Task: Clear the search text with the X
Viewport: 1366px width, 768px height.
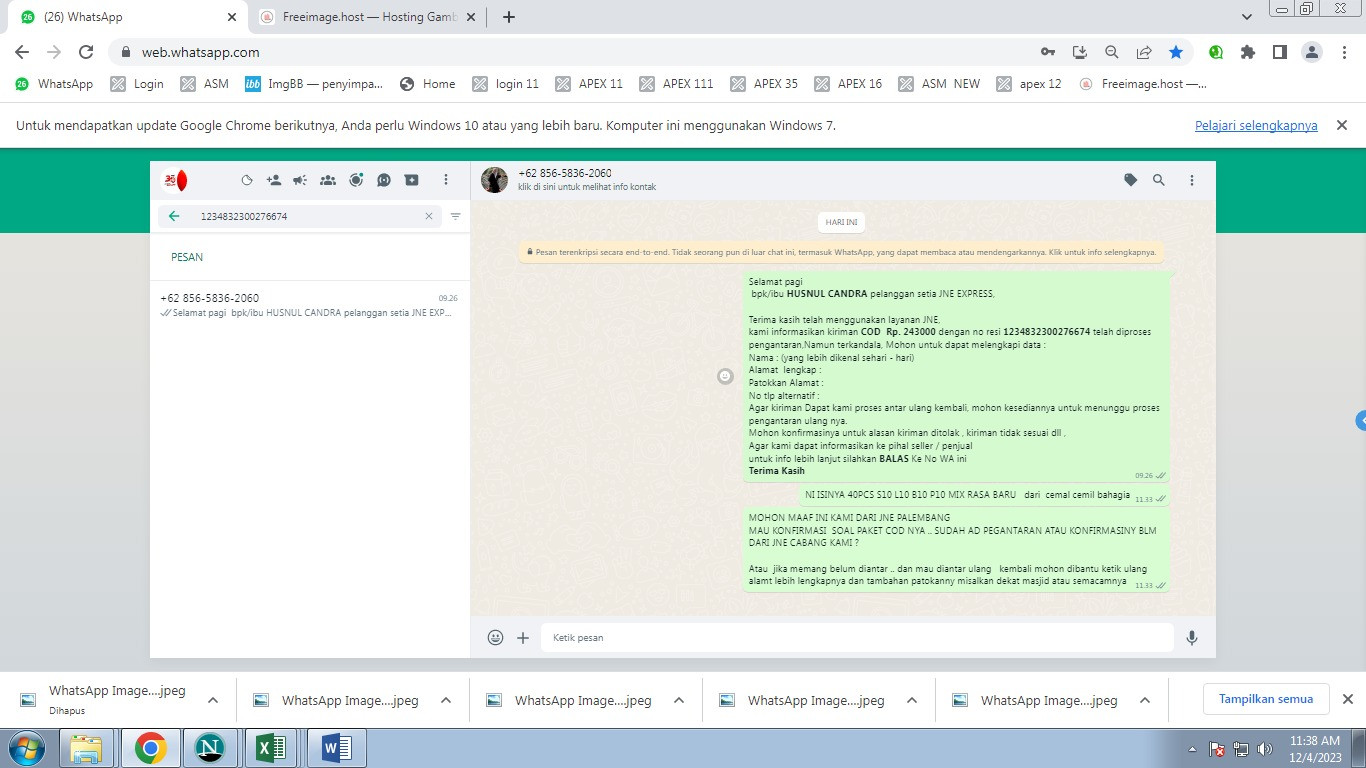Action: point(429,216)
